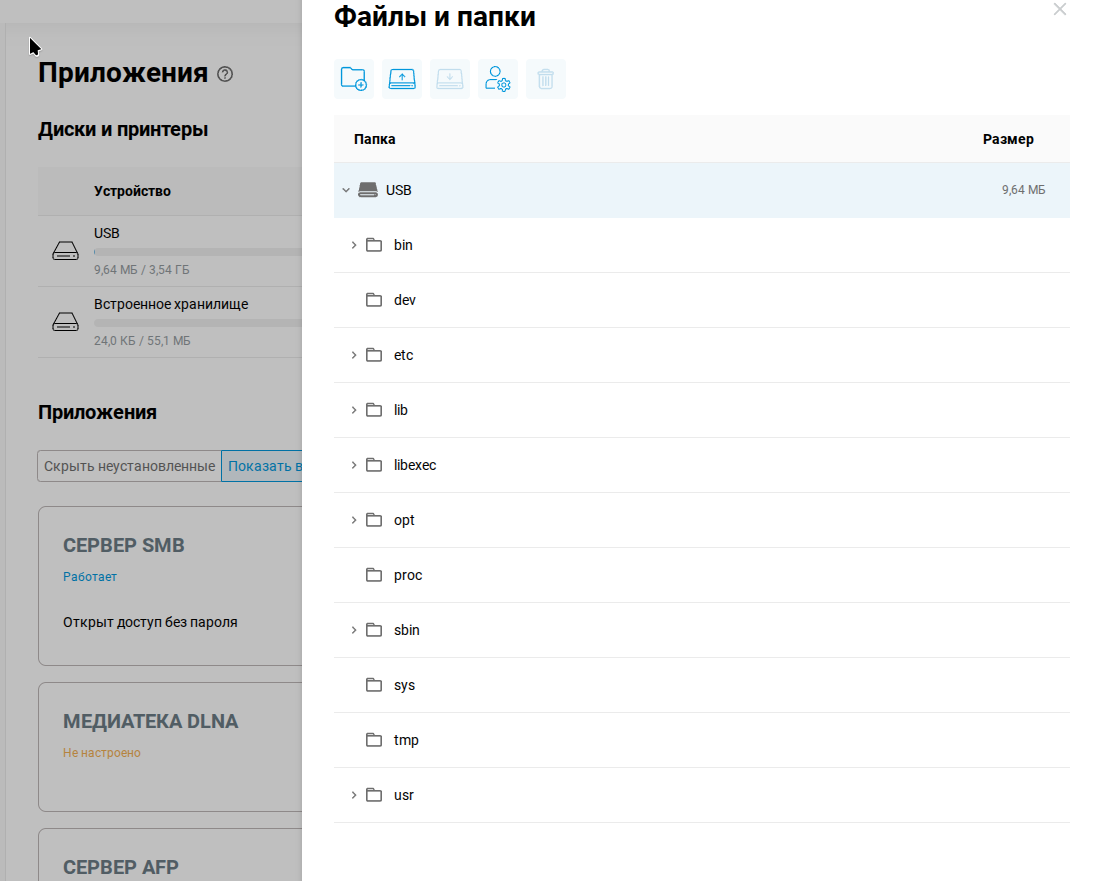Screen dimensions: 1097x881
Task: Select the tmp folder
Action: pyautogui.click(x=702, y=740)
